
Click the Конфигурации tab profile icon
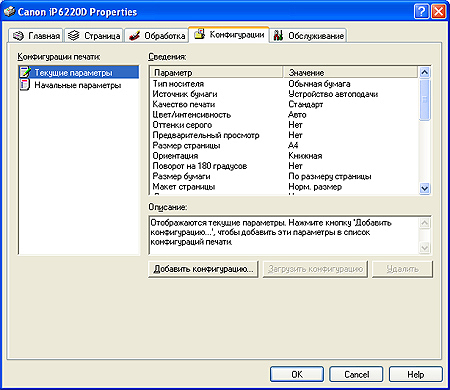point(199,34)
